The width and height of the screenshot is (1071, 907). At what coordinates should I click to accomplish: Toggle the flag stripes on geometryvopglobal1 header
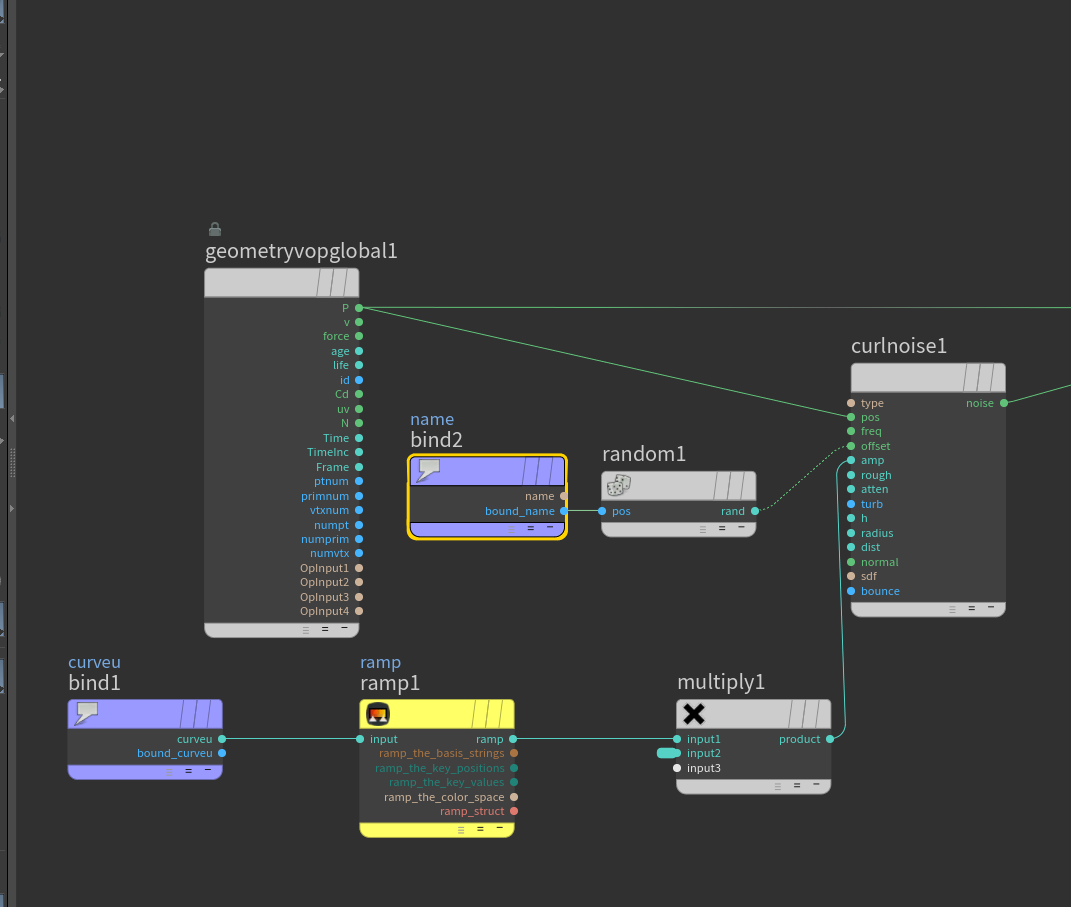336,282
